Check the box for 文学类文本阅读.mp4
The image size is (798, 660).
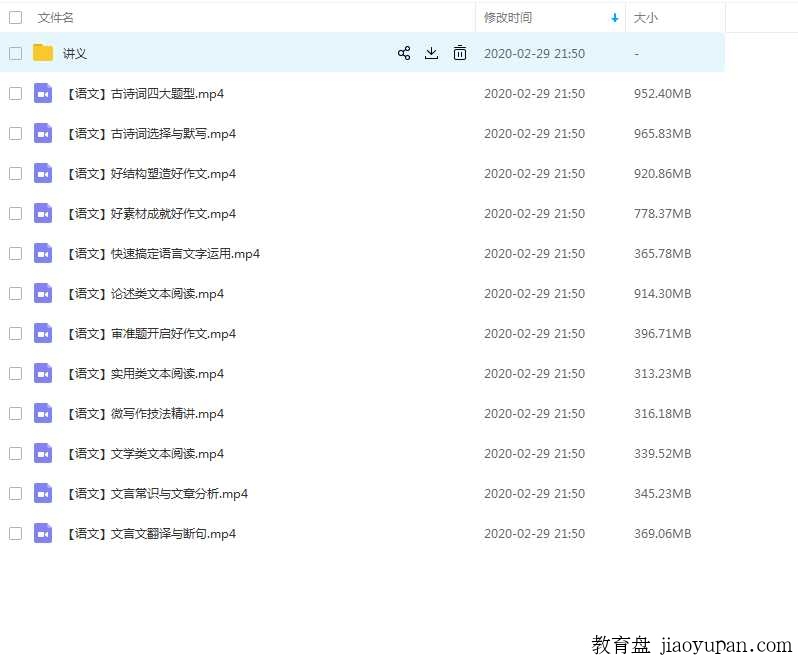click(16, 453)
